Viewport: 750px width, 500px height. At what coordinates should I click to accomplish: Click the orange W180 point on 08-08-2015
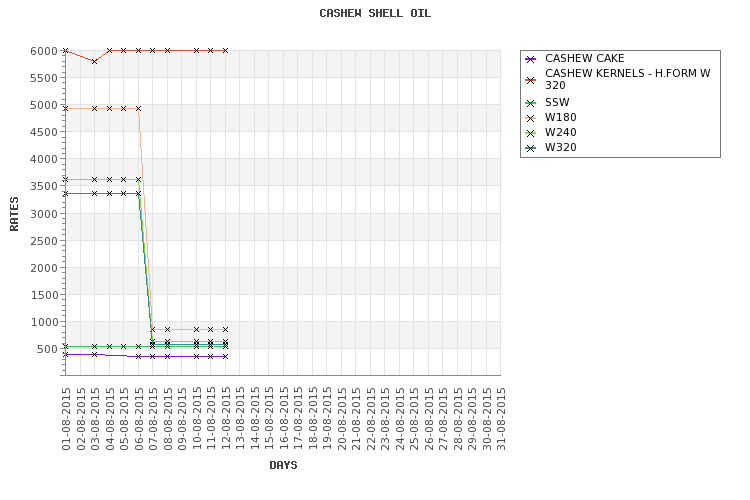click(x=167, y=329)
